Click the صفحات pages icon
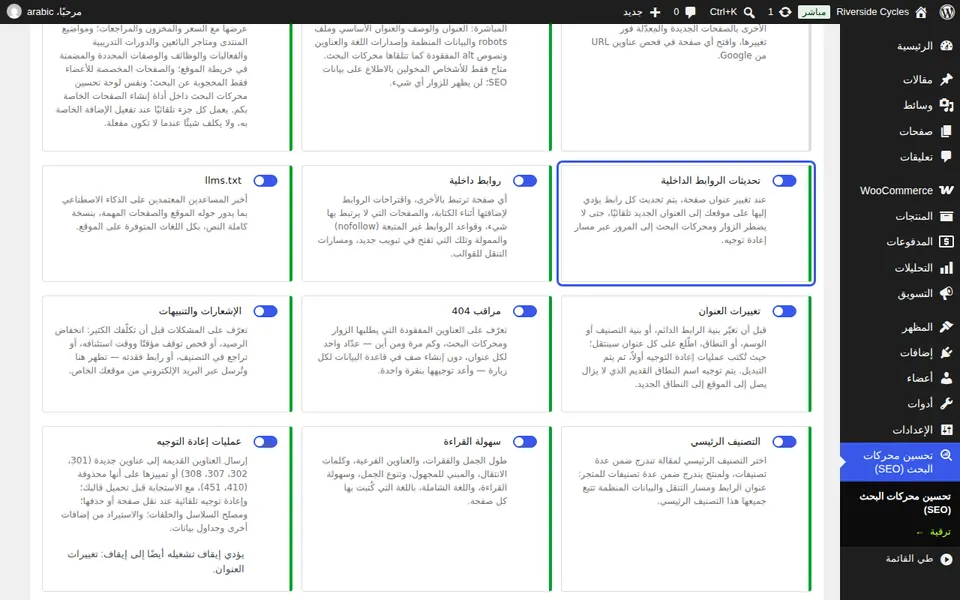This screenshot has height=600, width=960. coord(947,131)
